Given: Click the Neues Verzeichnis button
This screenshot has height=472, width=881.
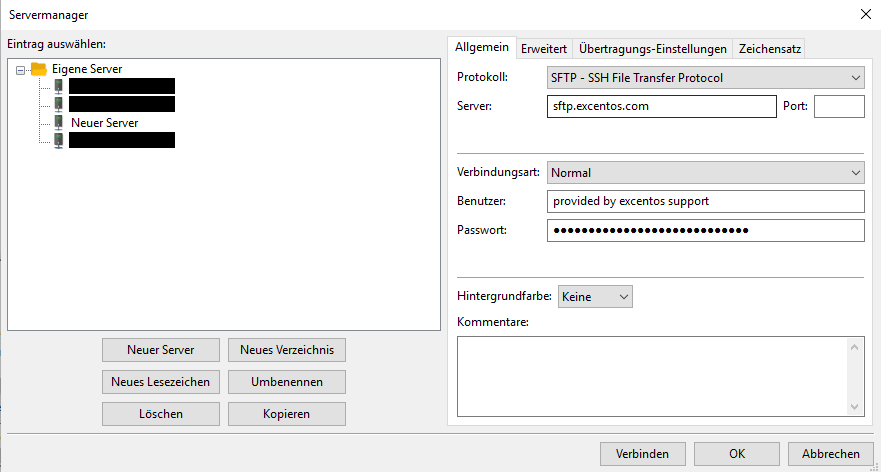Looking at the screenshot, I should tap(287, 350).
